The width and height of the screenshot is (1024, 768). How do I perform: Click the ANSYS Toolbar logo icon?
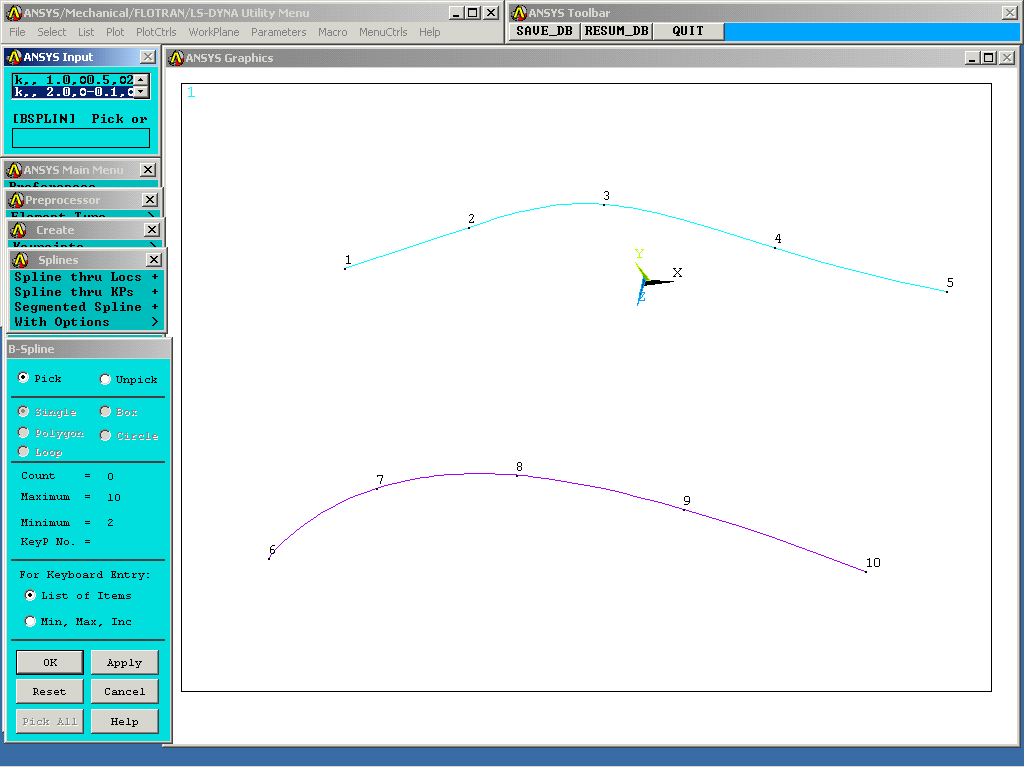519,12
